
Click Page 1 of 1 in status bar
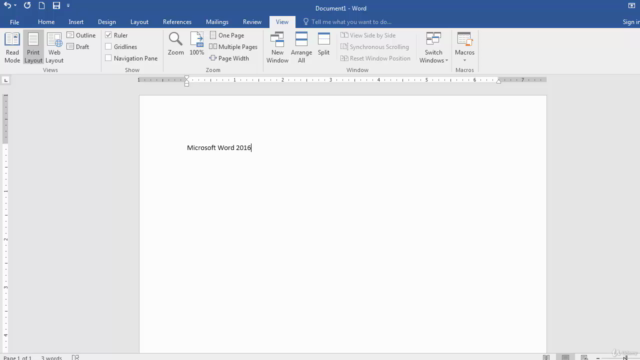18,358
